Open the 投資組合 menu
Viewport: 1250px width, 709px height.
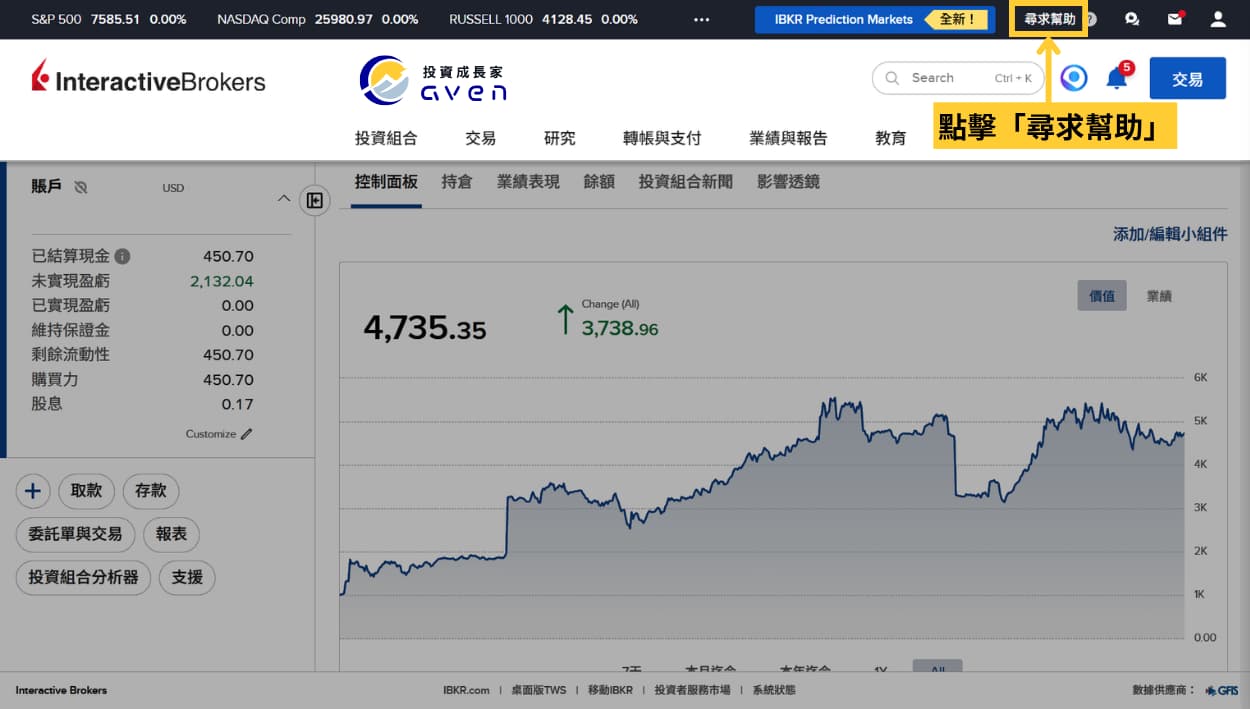tap(386, 138)
